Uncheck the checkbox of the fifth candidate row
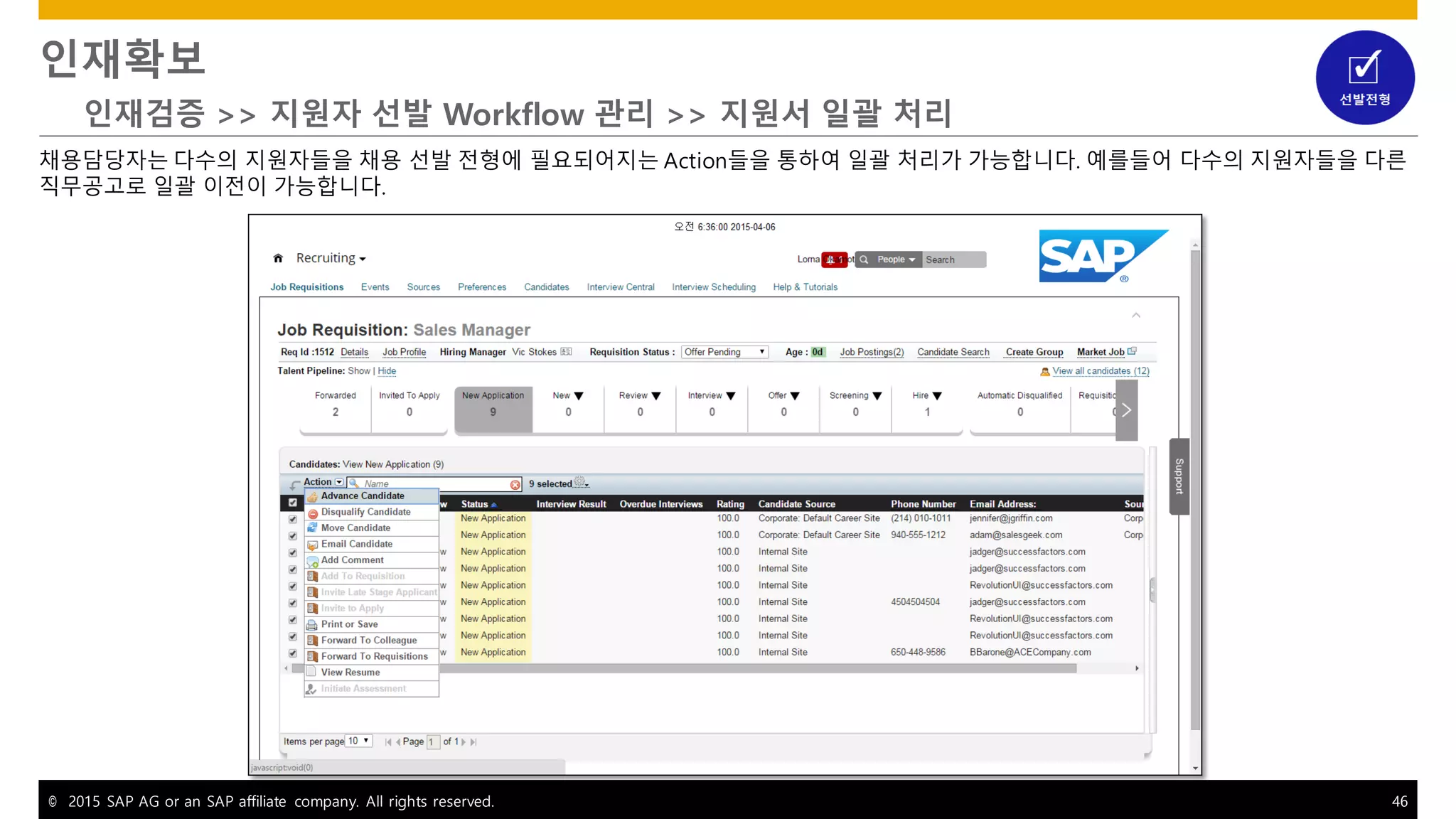 point(292,587)
